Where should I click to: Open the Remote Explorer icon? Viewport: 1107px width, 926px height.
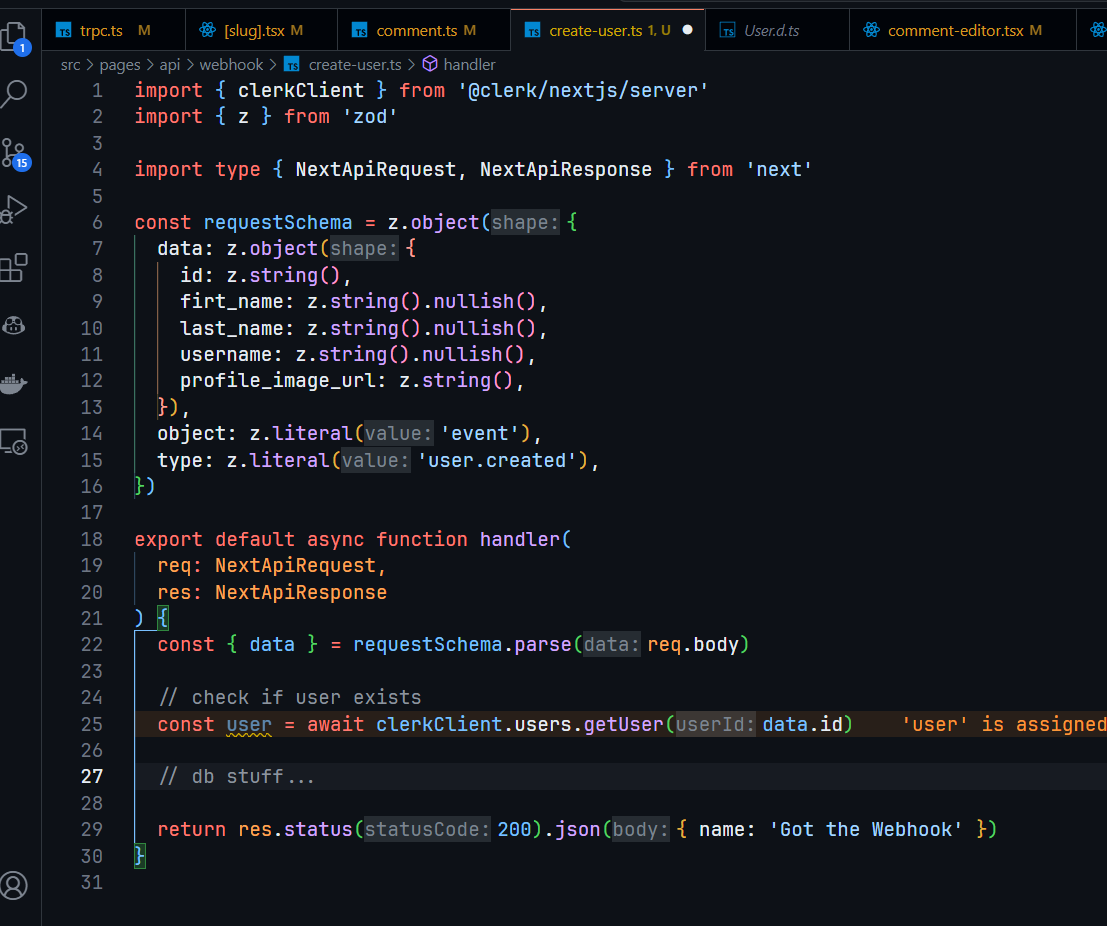click(14, 441)
